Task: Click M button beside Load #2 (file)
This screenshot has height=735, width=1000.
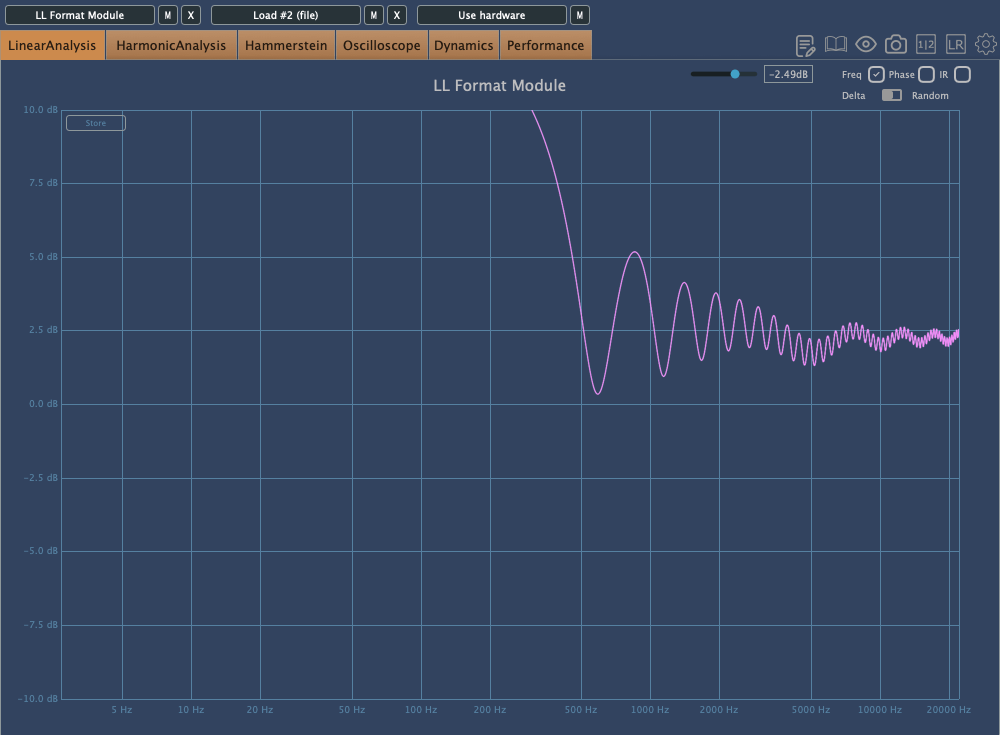Action: [373, 15]
